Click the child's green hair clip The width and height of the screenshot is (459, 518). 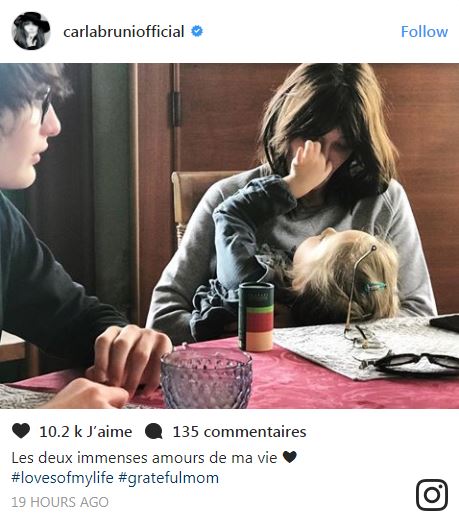pos(376,286)
